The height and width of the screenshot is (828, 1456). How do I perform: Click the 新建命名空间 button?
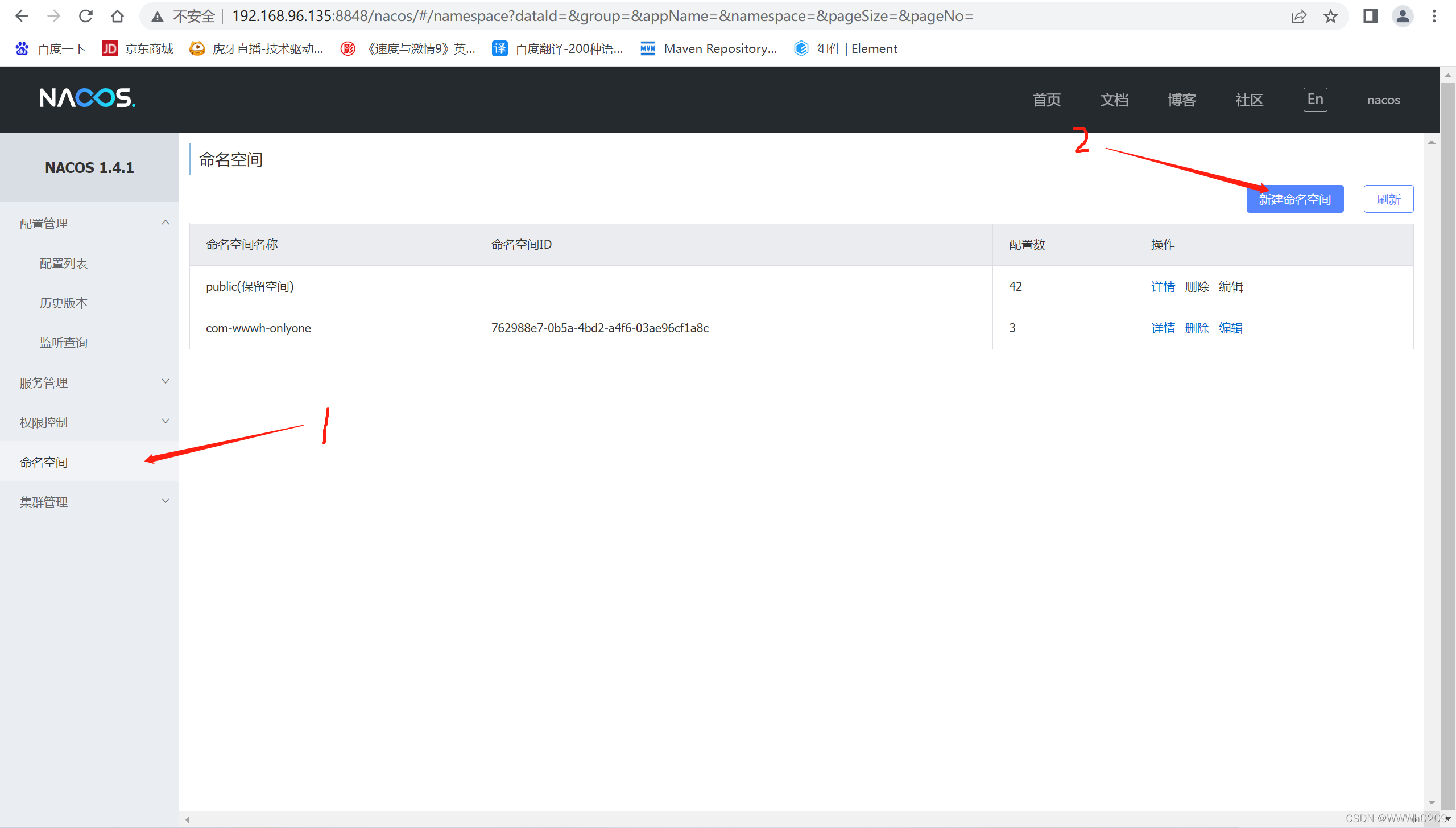pyautogui.click(x=1295, y=199)
